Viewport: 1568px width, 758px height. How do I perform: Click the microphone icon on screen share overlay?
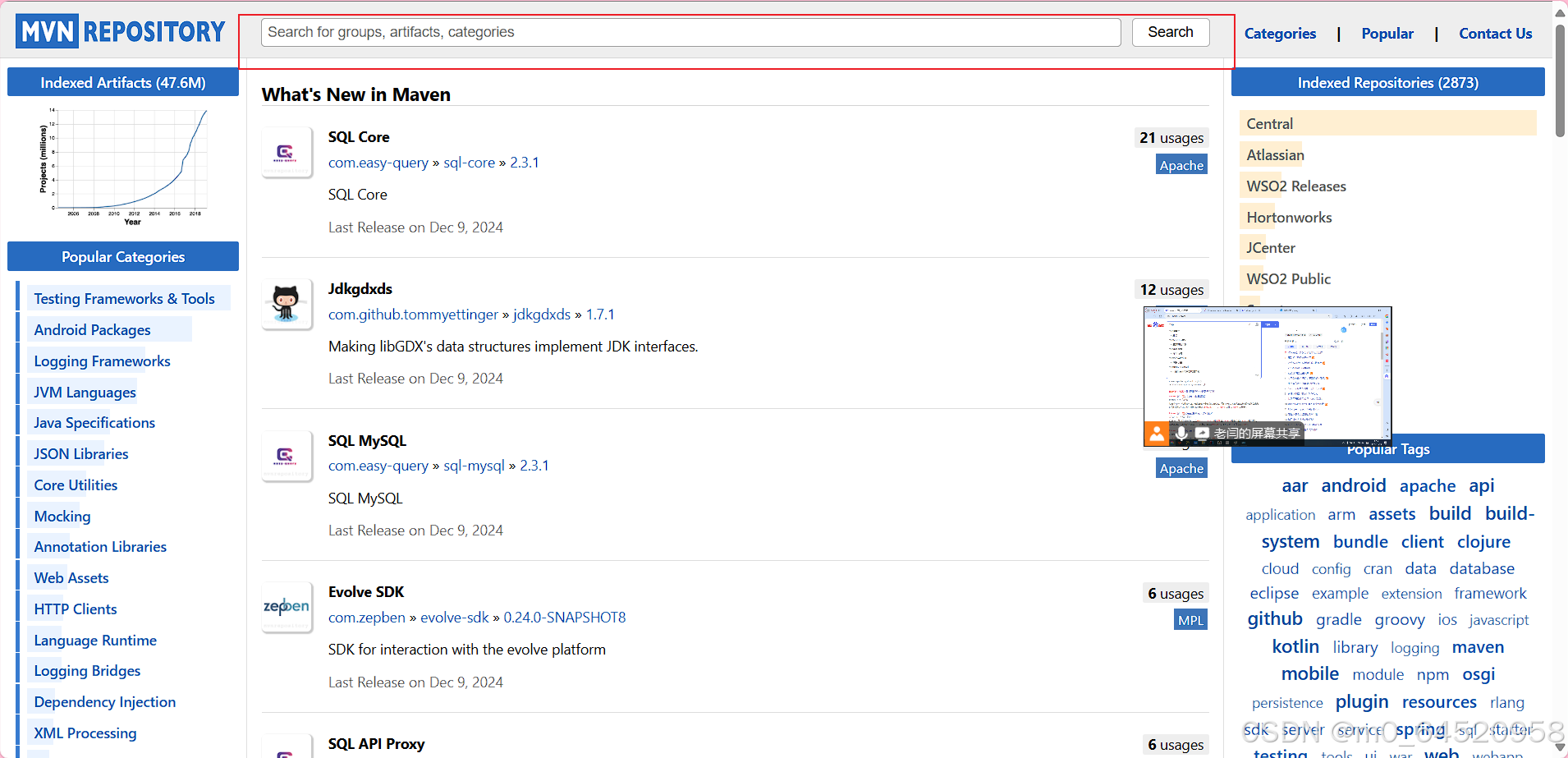tap(1181, 433)
